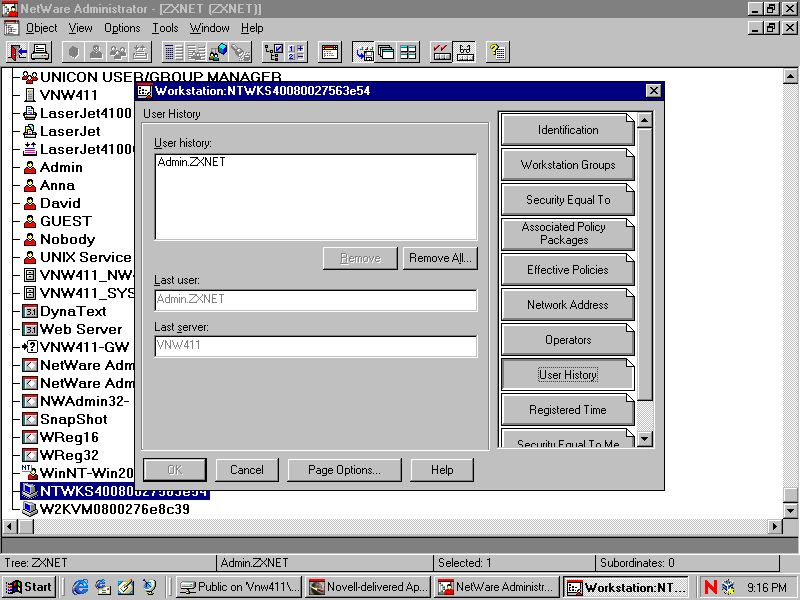The height and width of the screenshot is (600, 800).
Task: Click the Rights to Other Objects toolbar icon
Action: tap(195, 52)
